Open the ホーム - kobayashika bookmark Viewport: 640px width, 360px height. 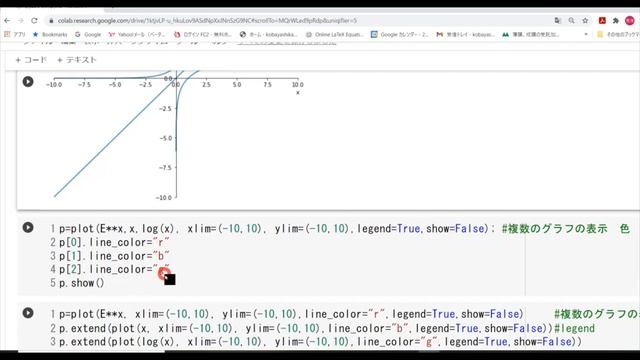click(269, 35)
